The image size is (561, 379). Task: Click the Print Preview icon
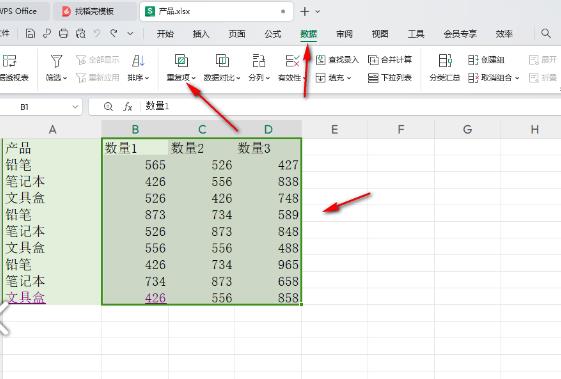[x=81, y=34]
